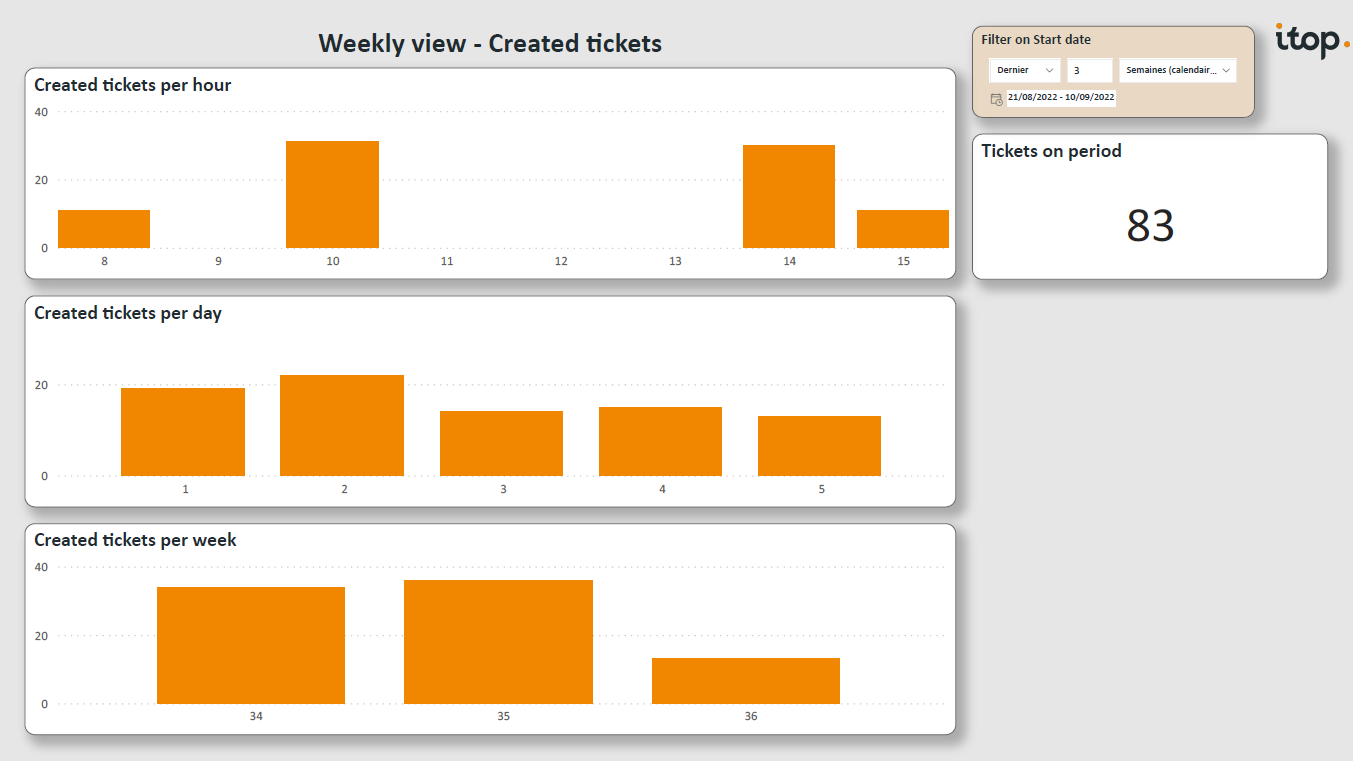
Task: Select the week 36 bar in weekly chart
Action: coord(746,681)
